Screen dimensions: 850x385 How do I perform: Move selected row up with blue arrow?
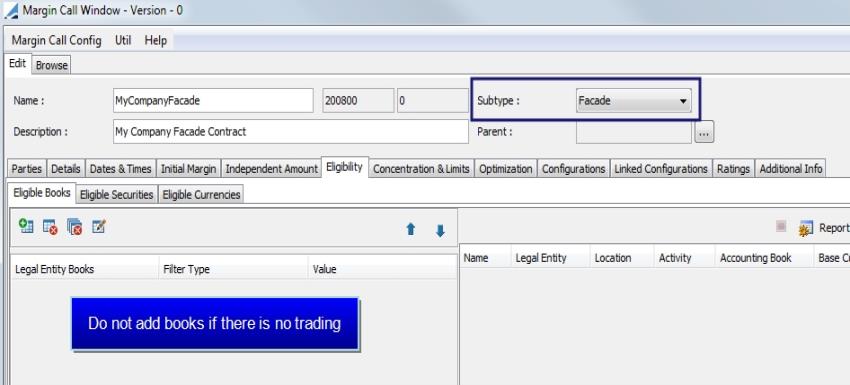click(x=411, y=230)
